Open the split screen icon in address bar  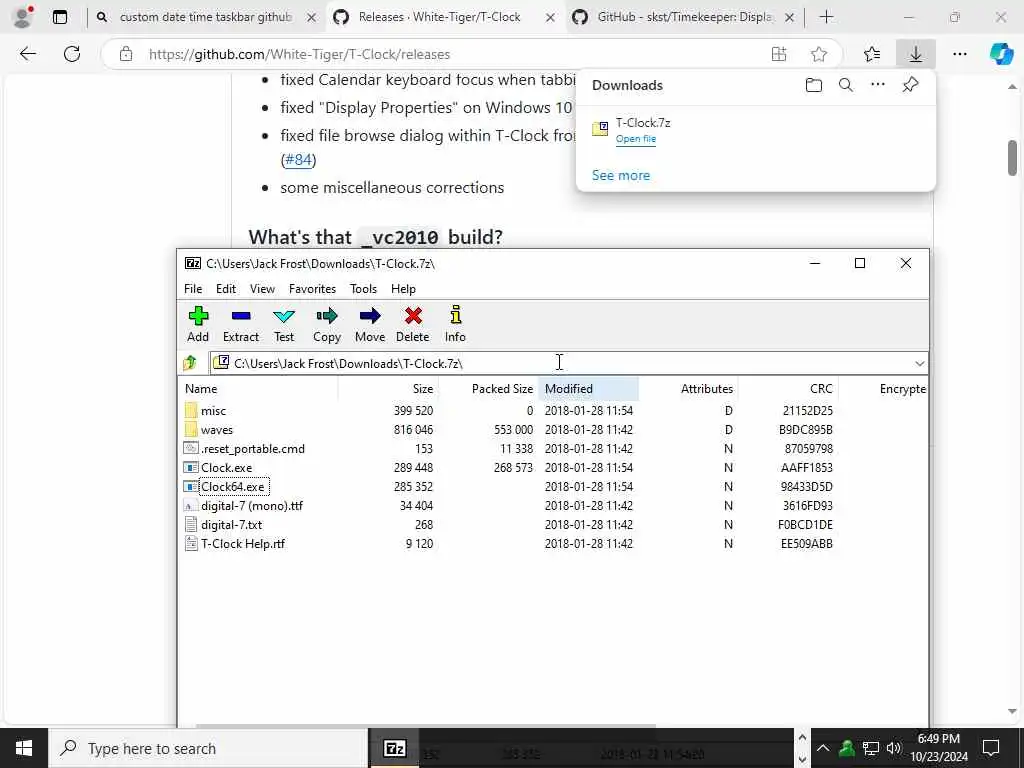pos(778,54)
